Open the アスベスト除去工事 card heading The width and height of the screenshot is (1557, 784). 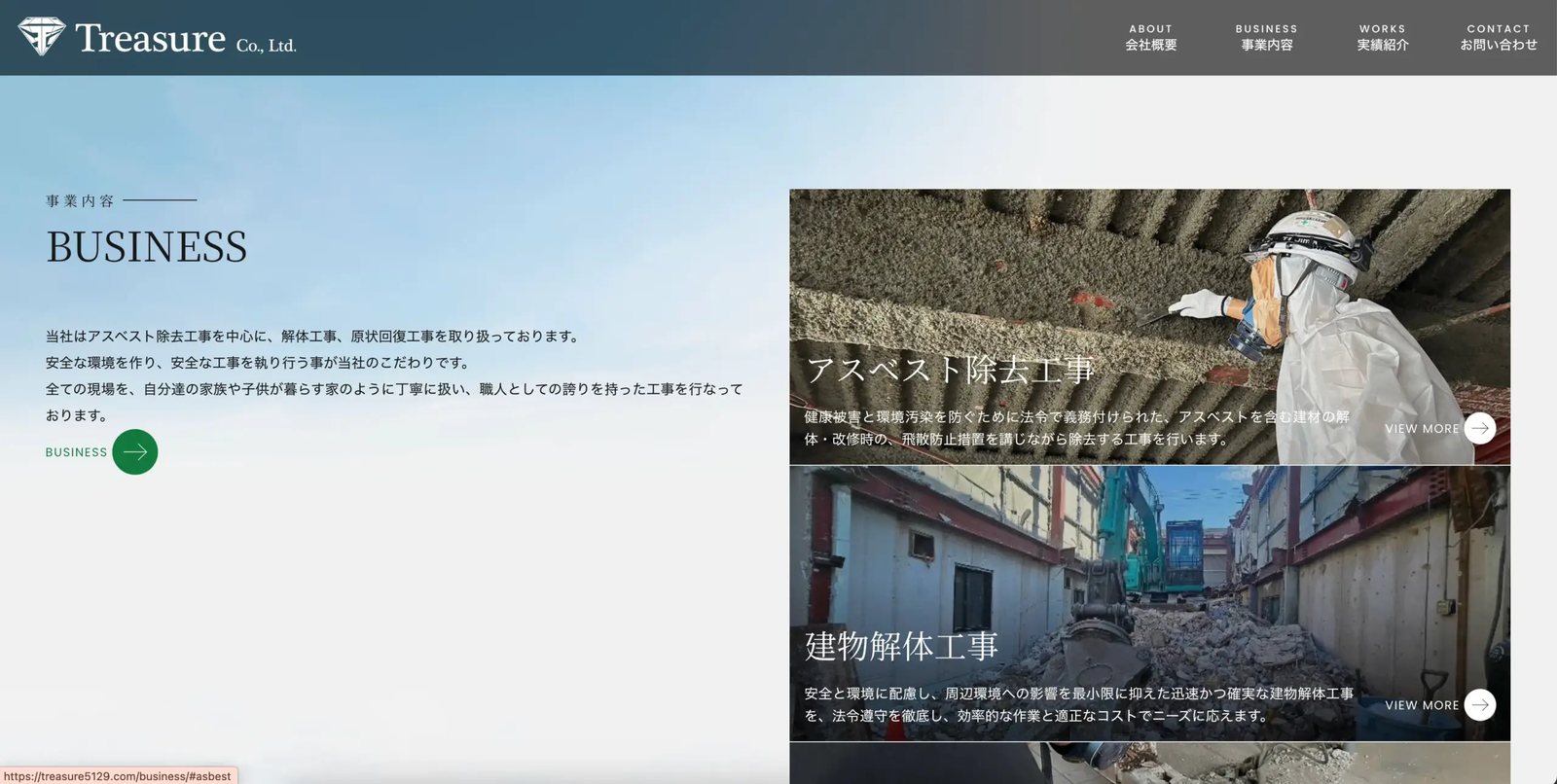click(951, 370)
